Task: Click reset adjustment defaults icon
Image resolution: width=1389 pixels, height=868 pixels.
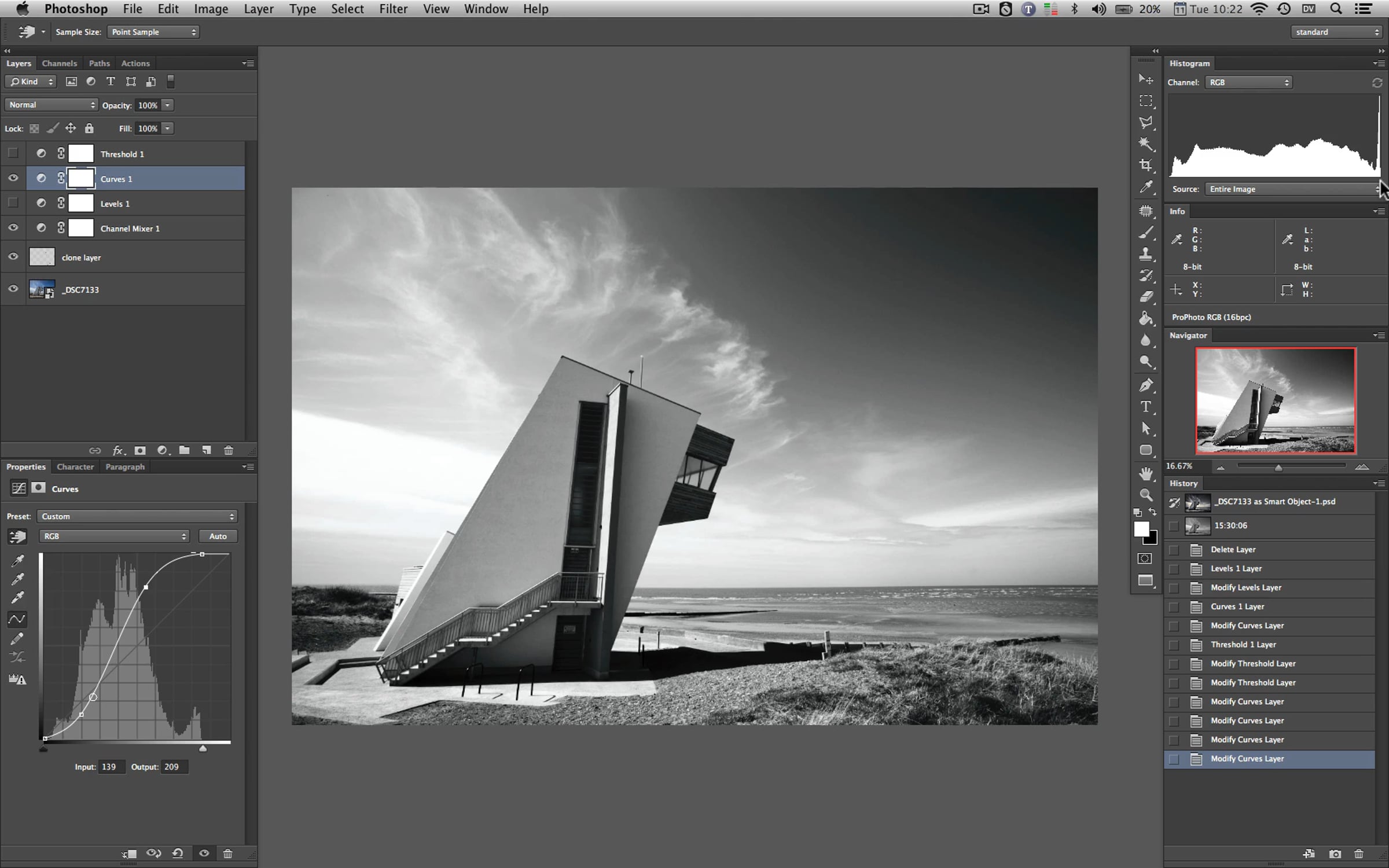Action: [x=178, y=853]
